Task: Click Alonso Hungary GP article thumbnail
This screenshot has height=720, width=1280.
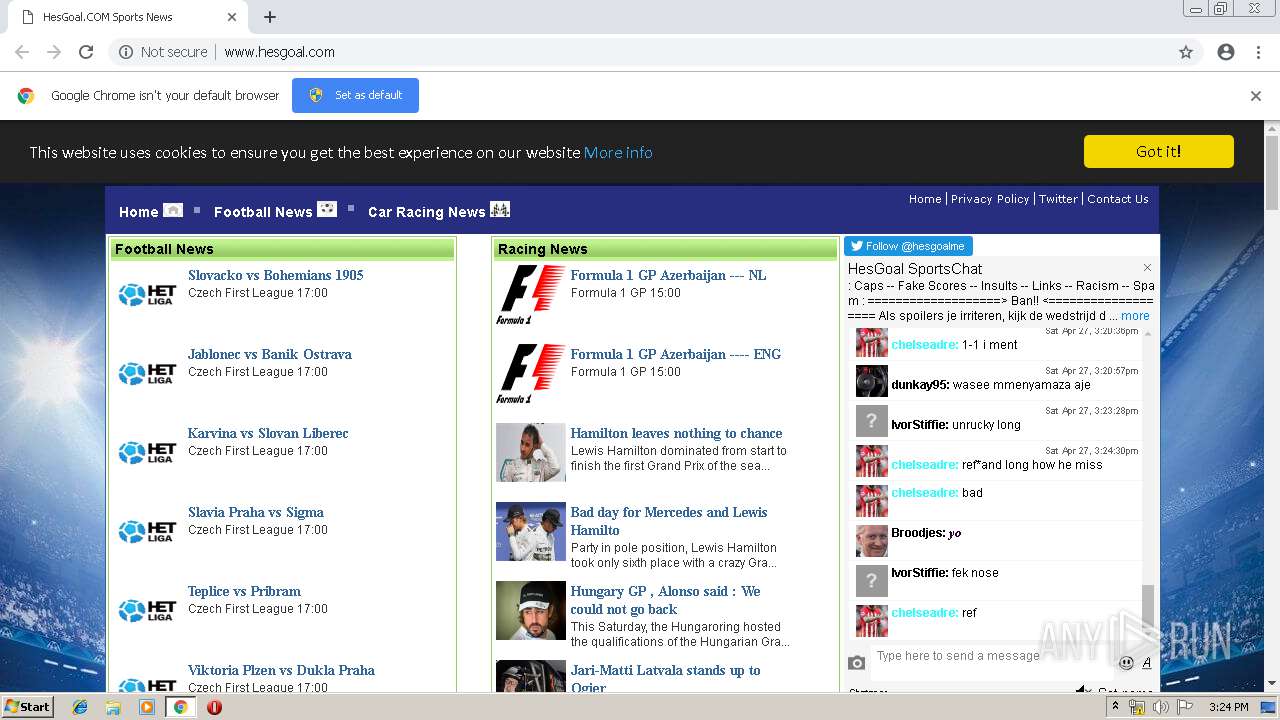Action: pyautogui.click(x=531, y=611)
